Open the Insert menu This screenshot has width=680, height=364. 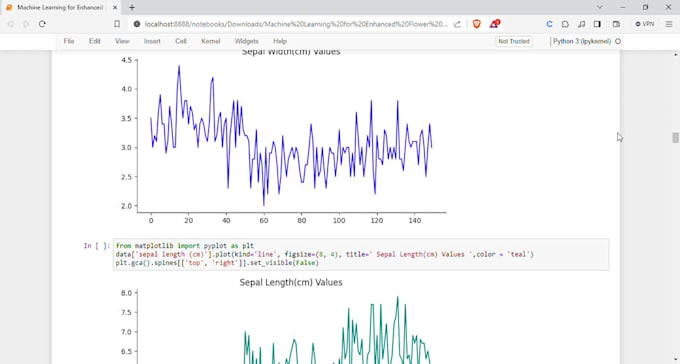point(152,41)
